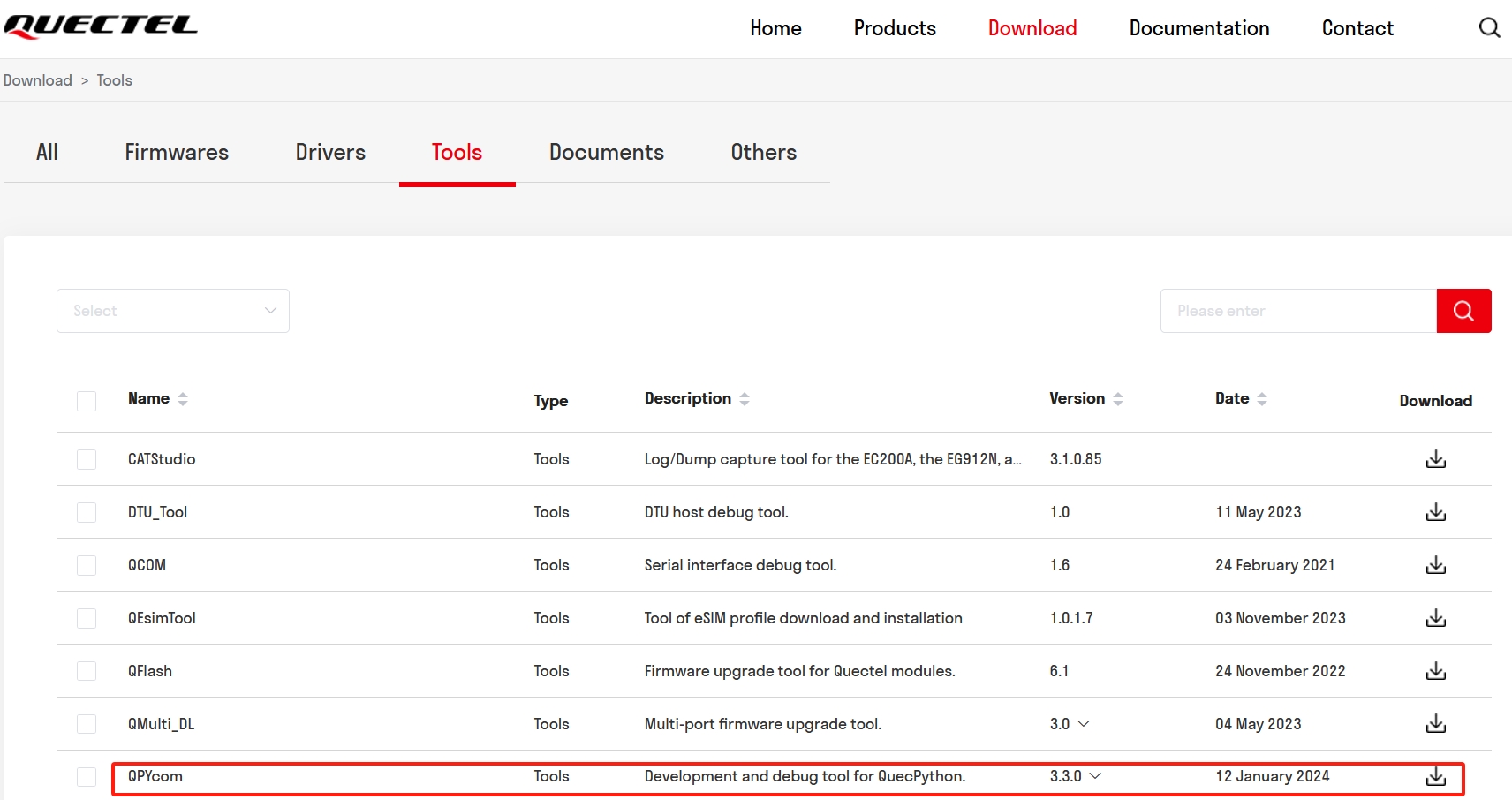The image size is (1512, 800).
Task: Open the site search magnifier icon
Action: pyautogui.click(x=1489, y=28)
